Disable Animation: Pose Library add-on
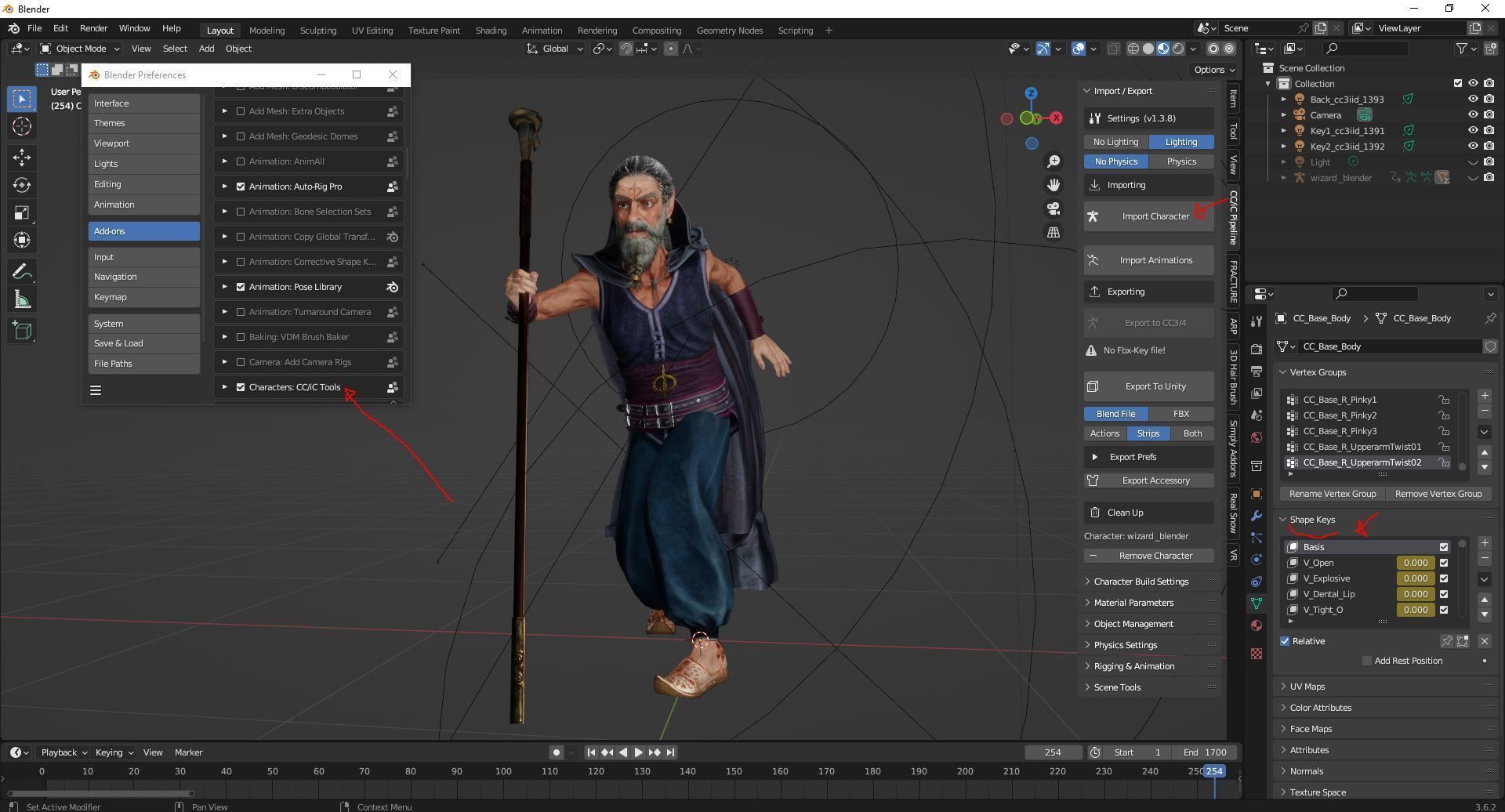Viewport: 1505px width, 812px height. pyautogui.click(x=241, y=287)
